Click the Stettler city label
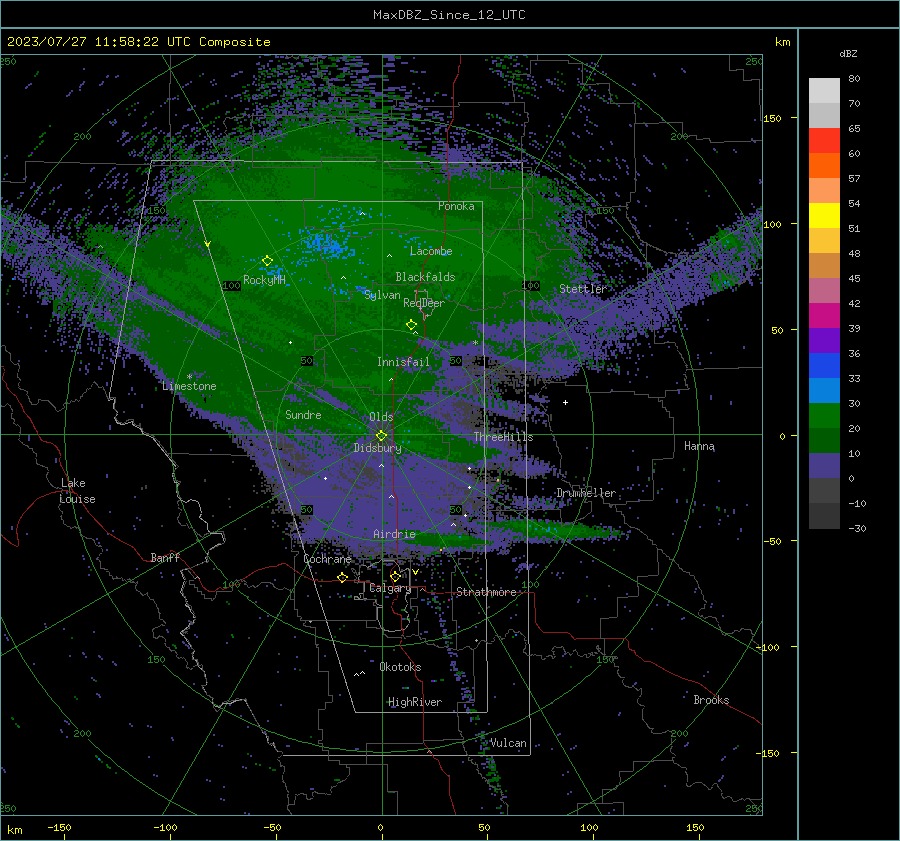This screenshot has height=841, width=900. pyautogui.click(x=583, y=289)
